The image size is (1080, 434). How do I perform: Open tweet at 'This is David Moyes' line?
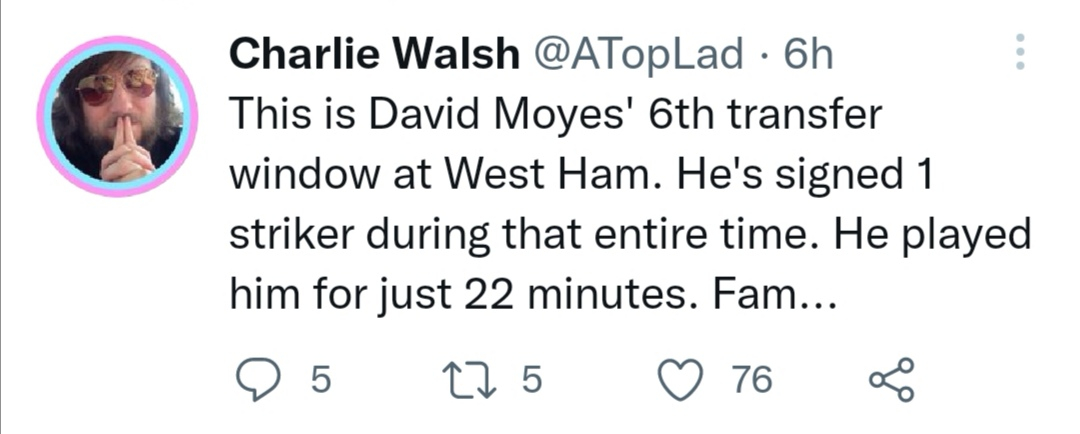click(x=555, y=115)
